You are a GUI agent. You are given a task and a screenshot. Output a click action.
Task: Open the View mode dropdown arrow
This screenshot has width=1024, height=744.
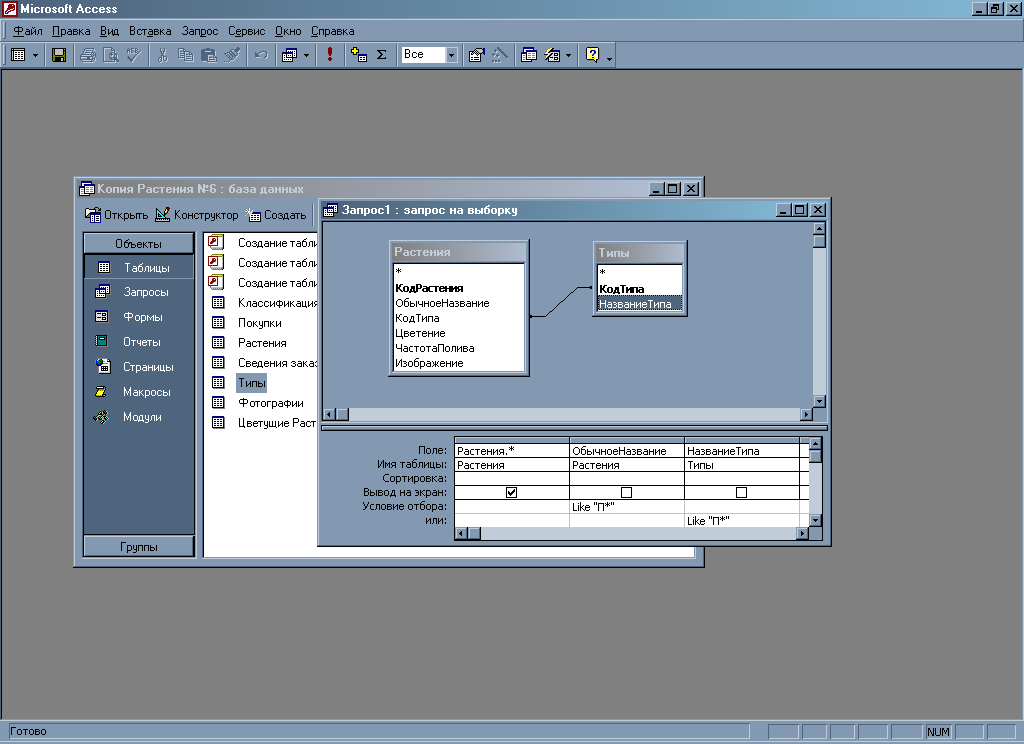click(35, 55)
